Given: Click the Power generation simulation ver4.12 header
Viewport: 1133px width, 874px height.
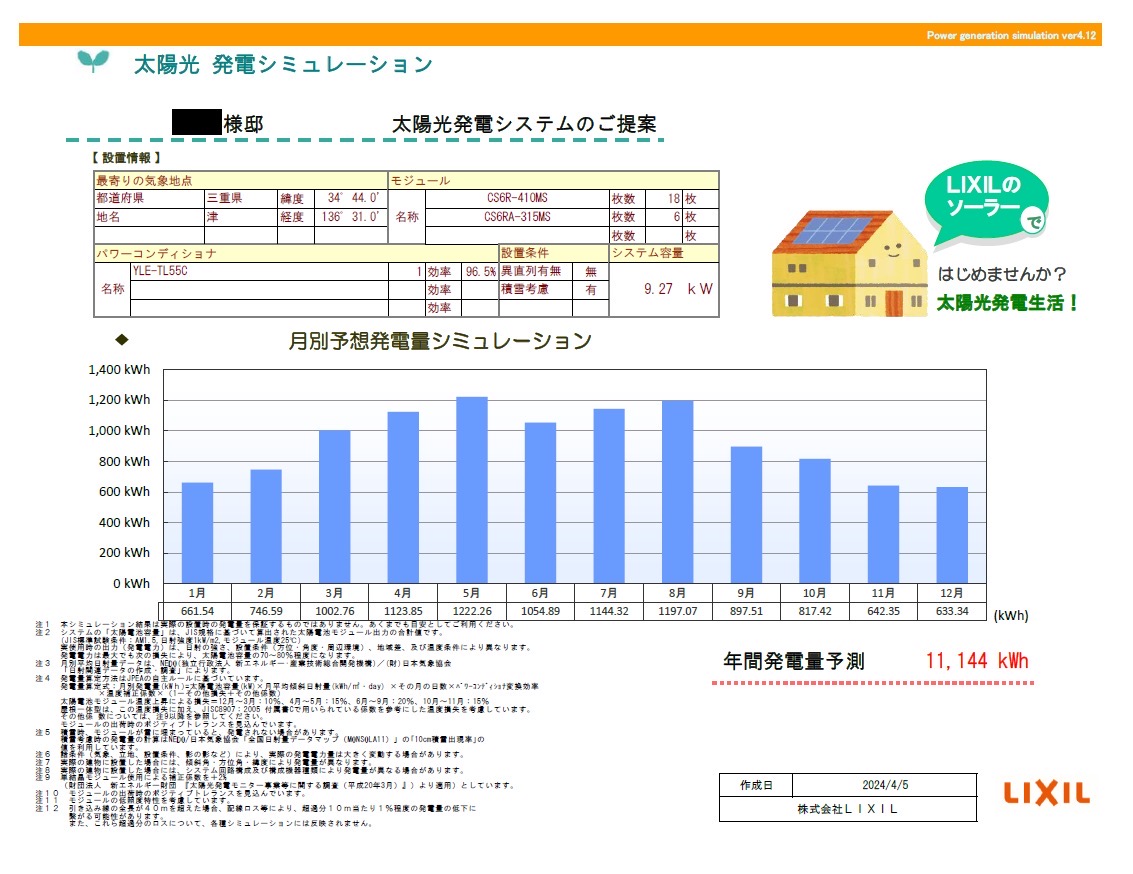Looking at the screenshot, I should [1012, 35].
